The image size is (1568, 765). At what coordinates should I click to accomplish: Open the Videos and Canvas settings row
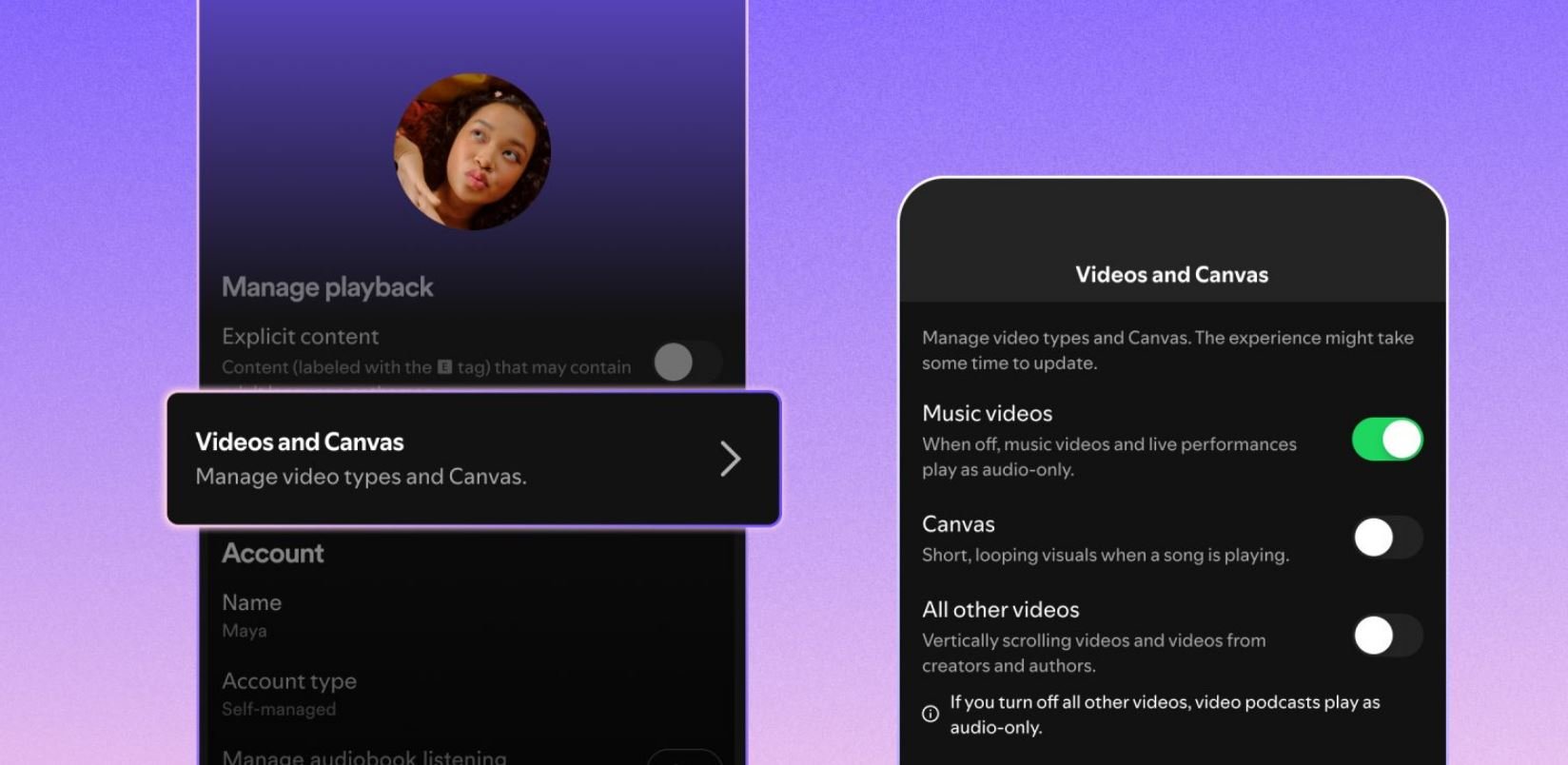coord(473,459)
